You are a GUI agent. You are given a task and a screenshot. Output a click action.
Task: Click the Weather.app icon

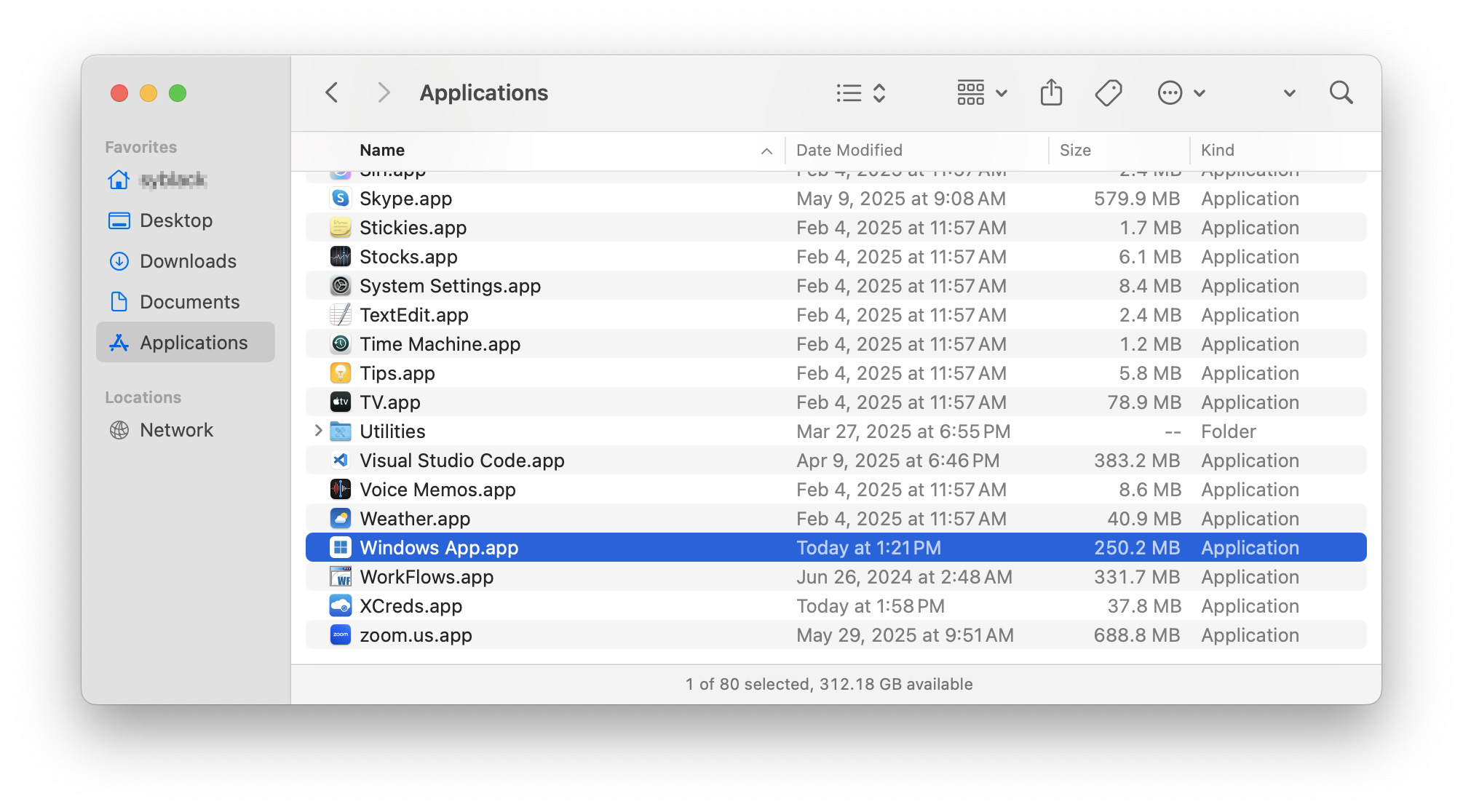pos(340,519)
